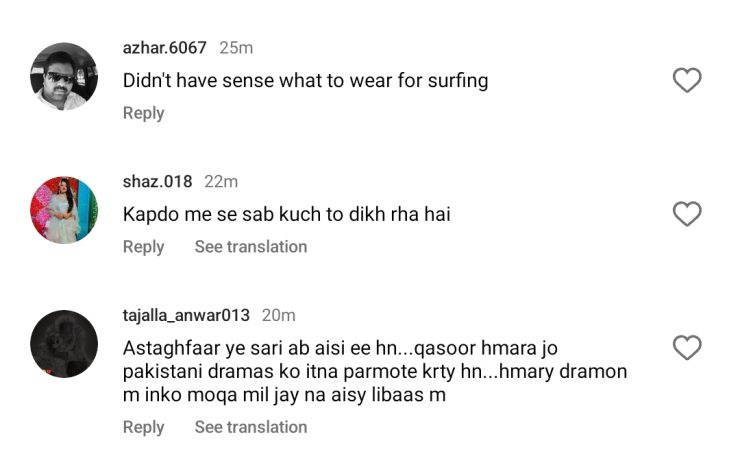See translation of shaz.018's comment
The image size is (740, 476).
[x=250, y=246]
